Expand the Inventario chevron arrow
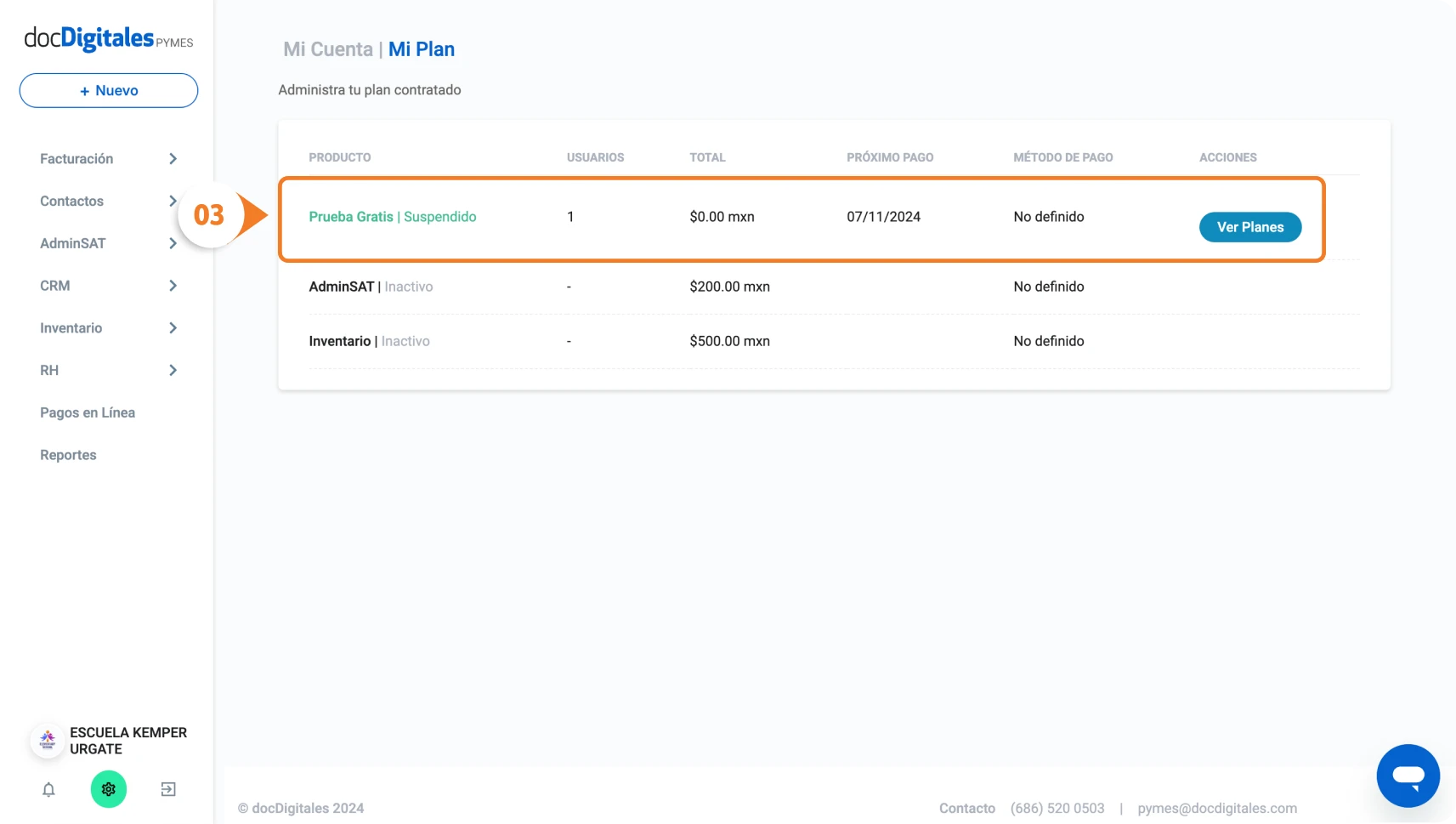The image size is (1456, 824). (173, 328)
